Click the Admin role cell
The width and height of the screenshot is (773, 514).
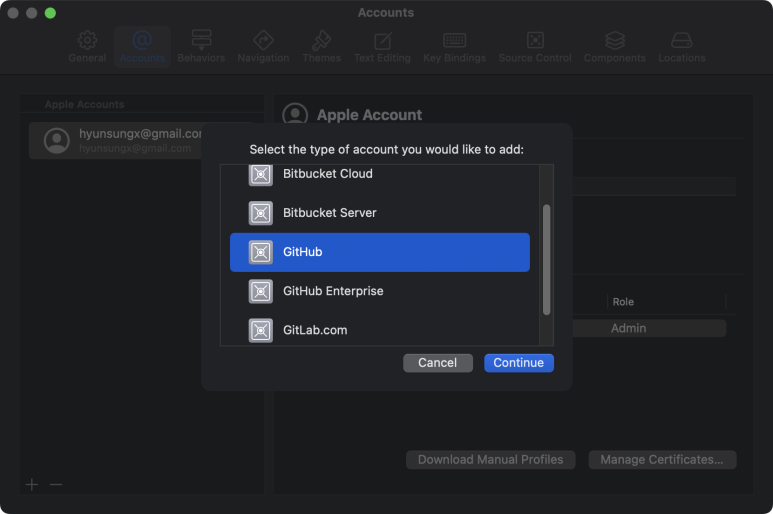click(x=629, y=328)
